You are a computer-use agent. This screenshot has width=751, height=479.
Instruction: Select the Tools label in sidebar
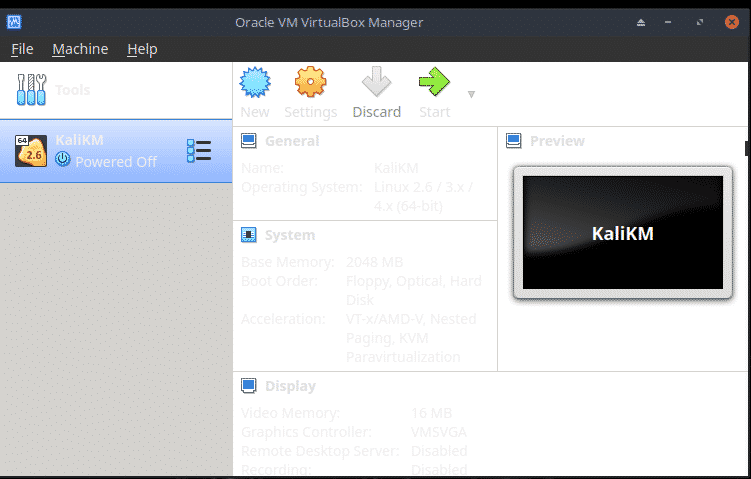click(x=72, y=90)
